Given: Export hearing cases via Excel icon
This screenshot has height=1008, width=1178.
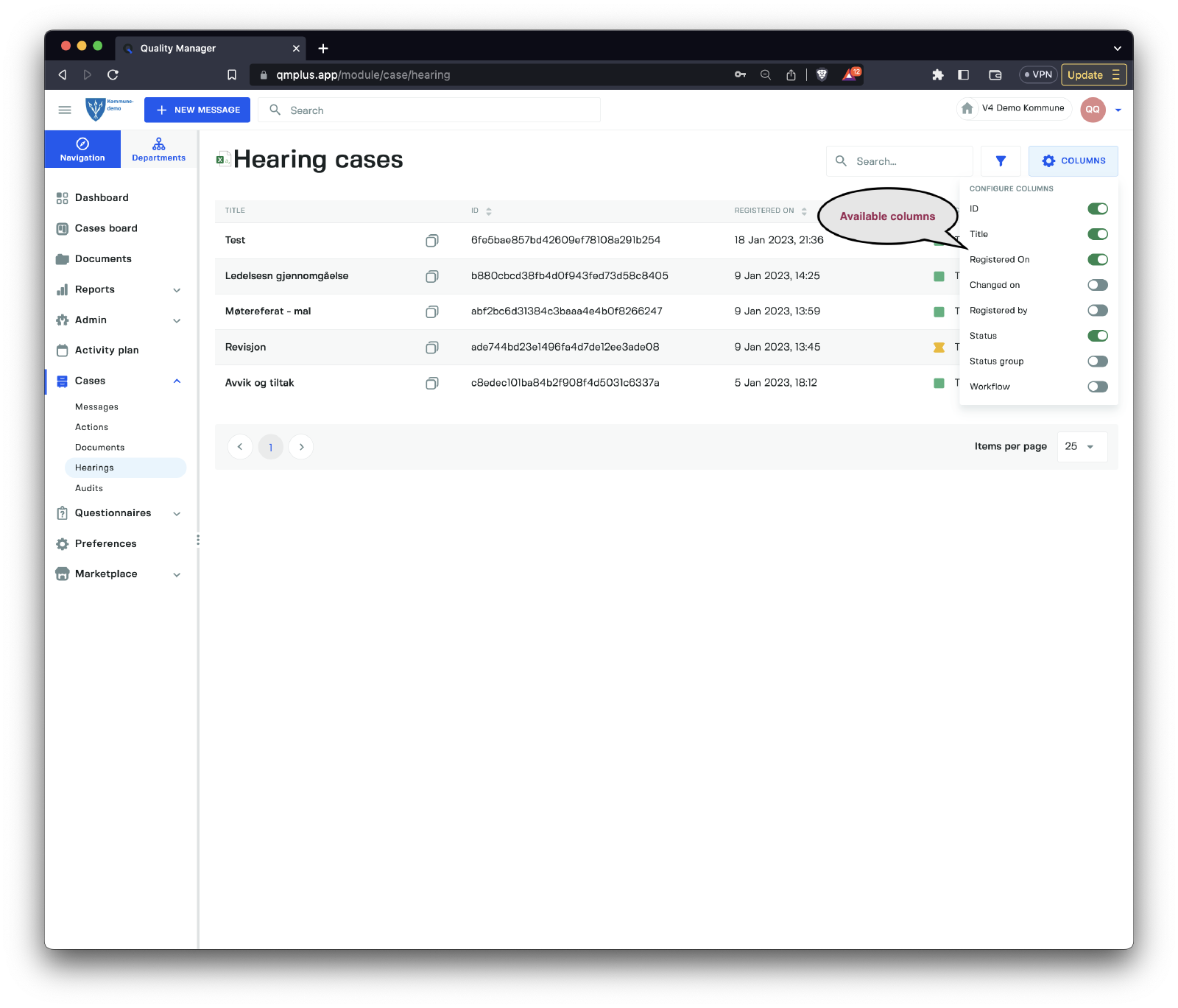Looking at the screenshot, I should tap(223, 159).
